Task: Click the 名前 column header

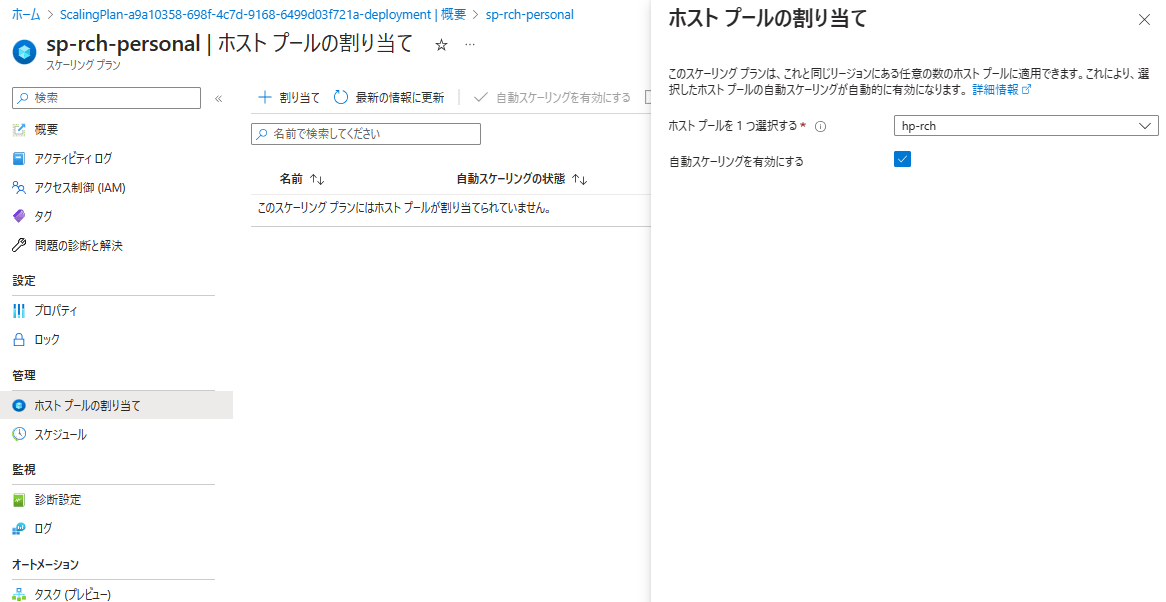Action: pyautogui.click(x=291, y=179)
